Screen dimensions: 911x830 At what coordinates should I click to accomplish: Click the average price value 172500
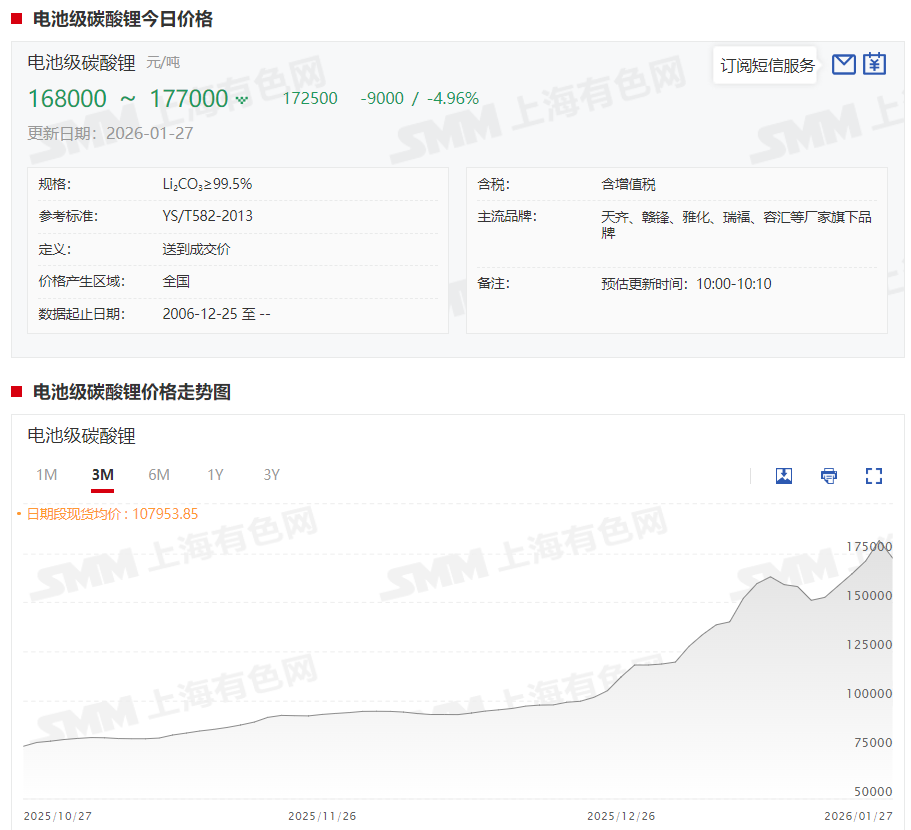pos(310,98)
